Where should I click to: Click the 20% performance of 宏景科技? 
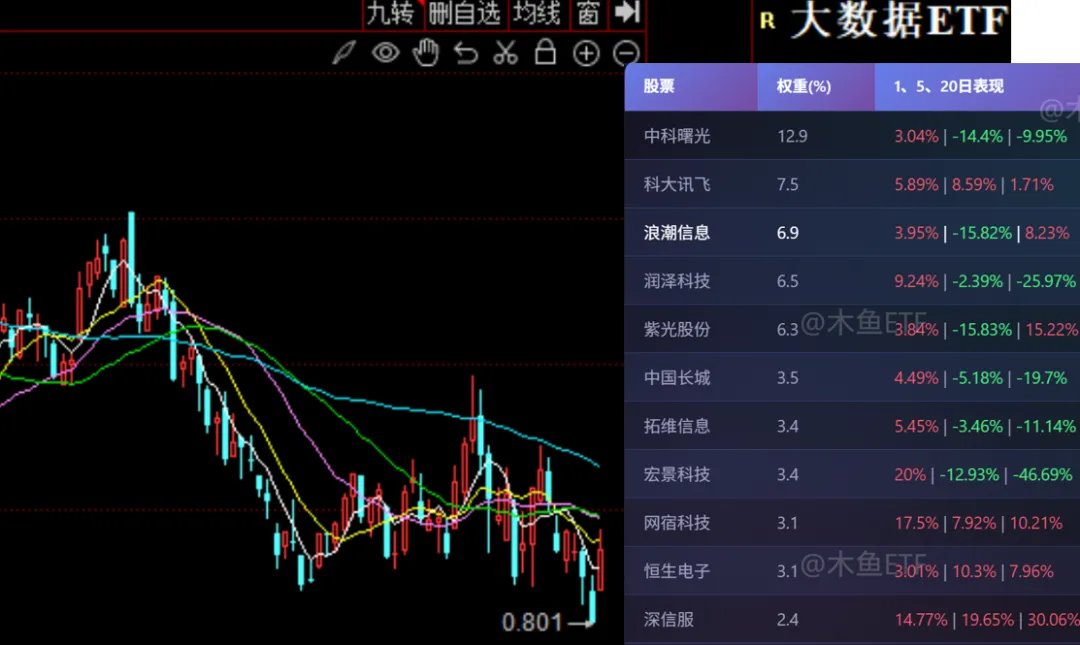click(x=910, y=474)
